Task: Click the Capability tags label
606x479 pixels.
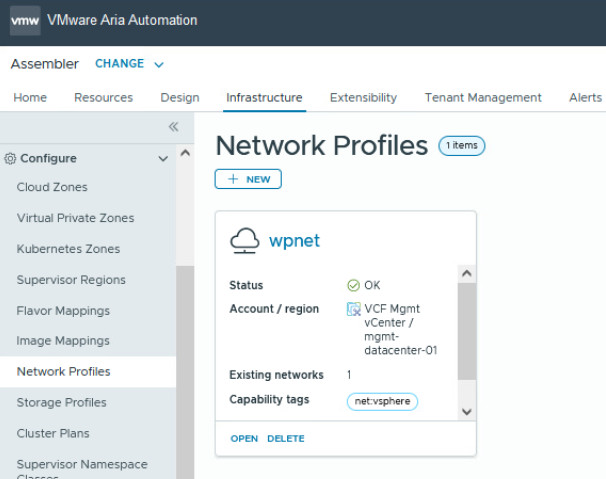Action: pos(269,399)
